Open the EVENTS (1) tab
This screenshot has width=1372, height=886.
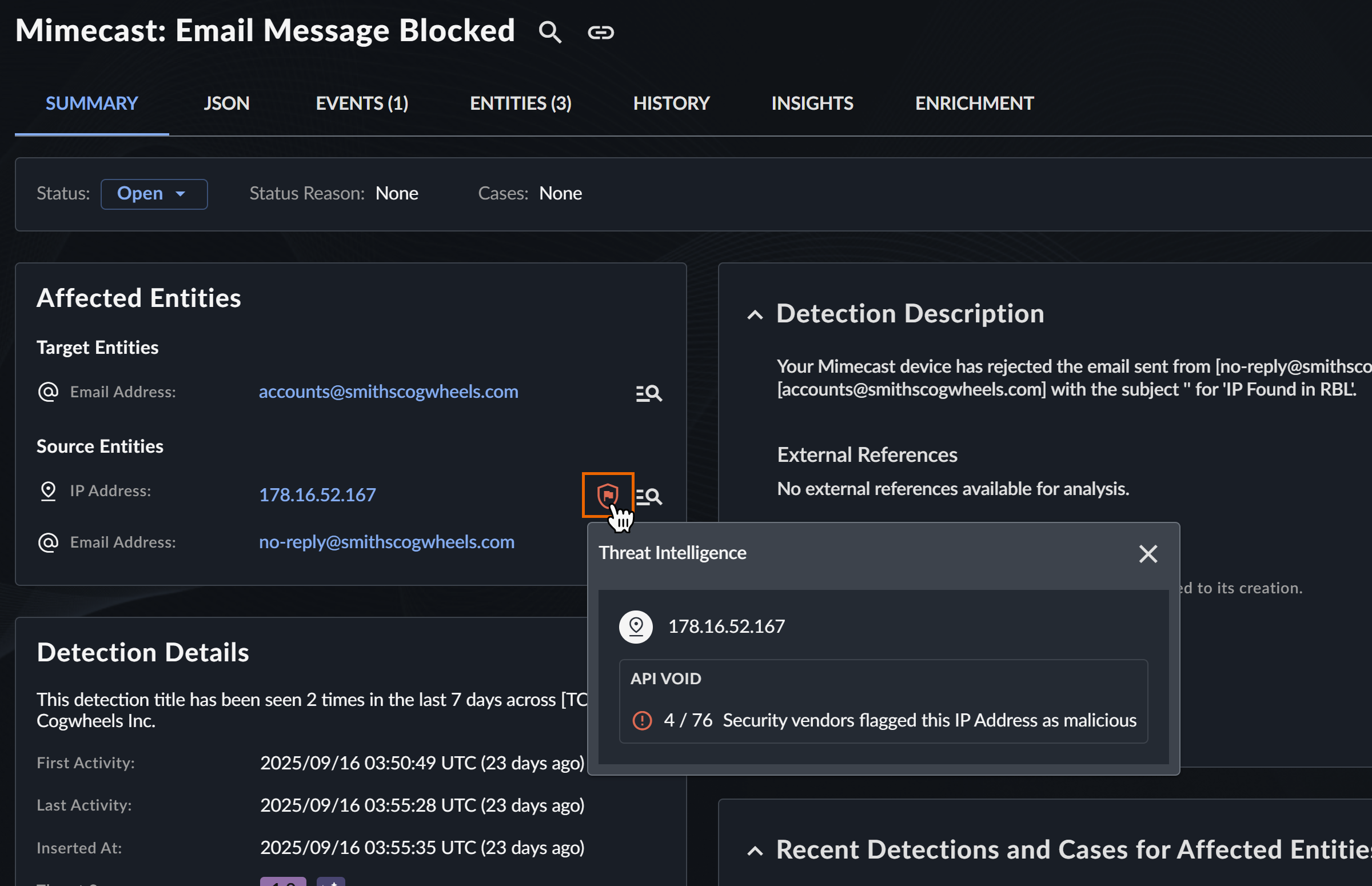[x=362, y=103]
